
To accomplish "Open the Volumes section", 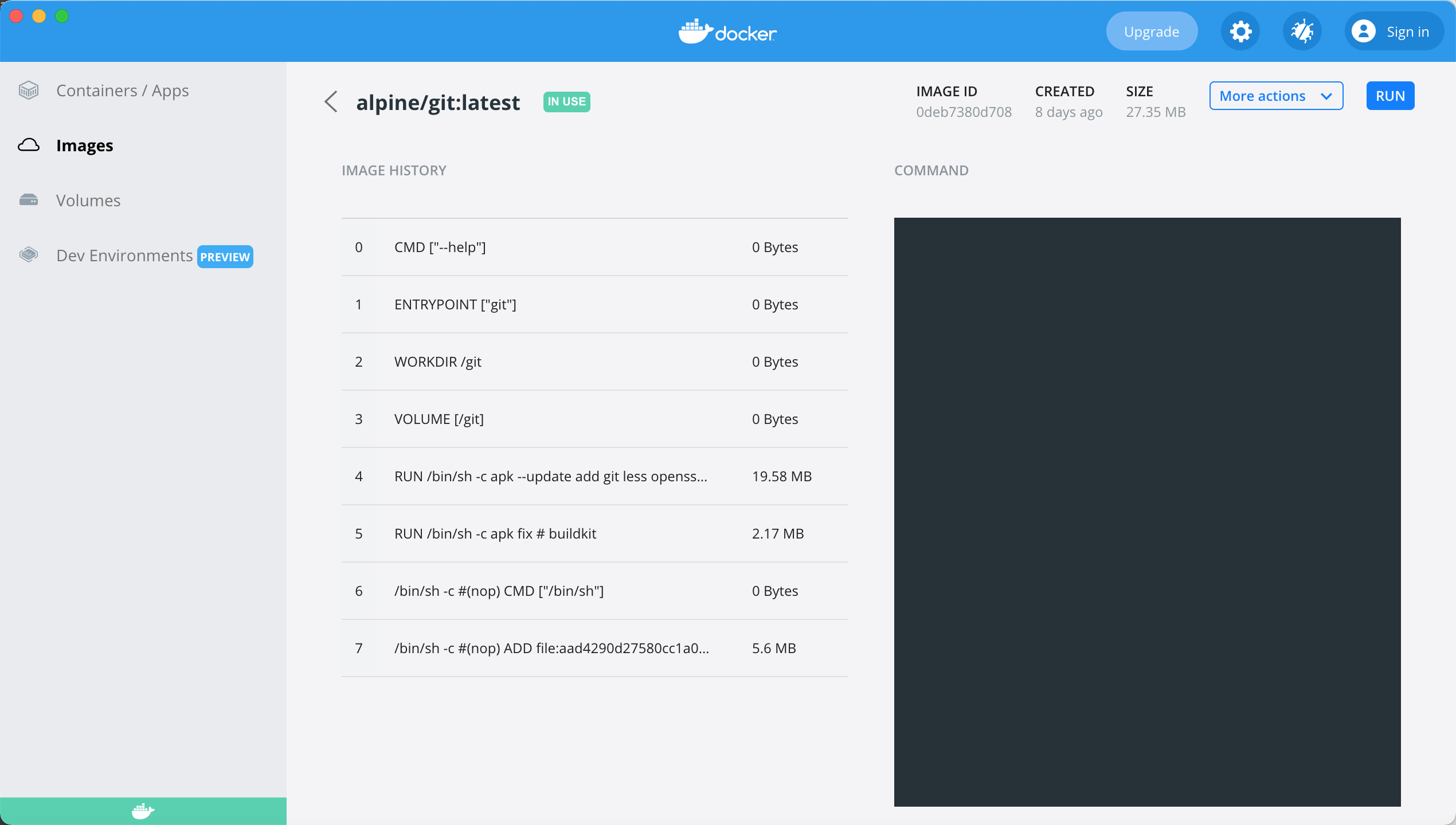I will [88, 201].
